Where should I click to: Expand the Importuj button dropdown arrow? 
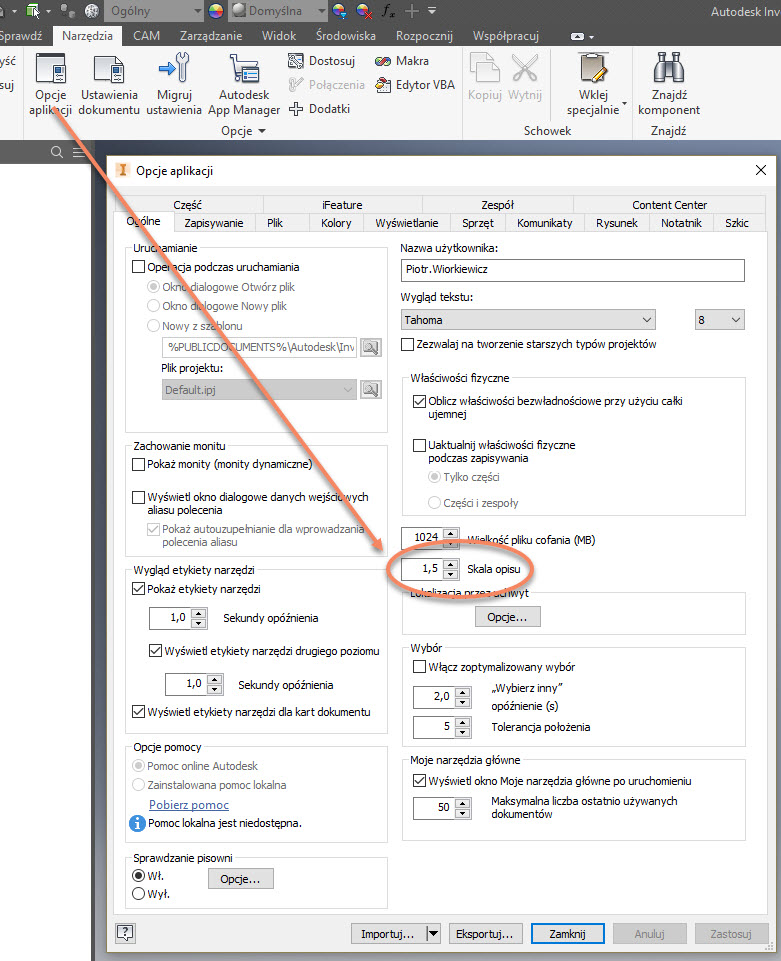pyautogui.click(x=432, y=934)
